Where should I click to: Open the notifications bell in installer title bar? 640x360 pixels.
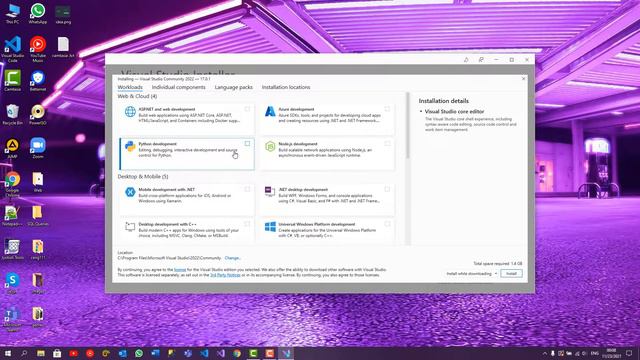pos(466,60)
